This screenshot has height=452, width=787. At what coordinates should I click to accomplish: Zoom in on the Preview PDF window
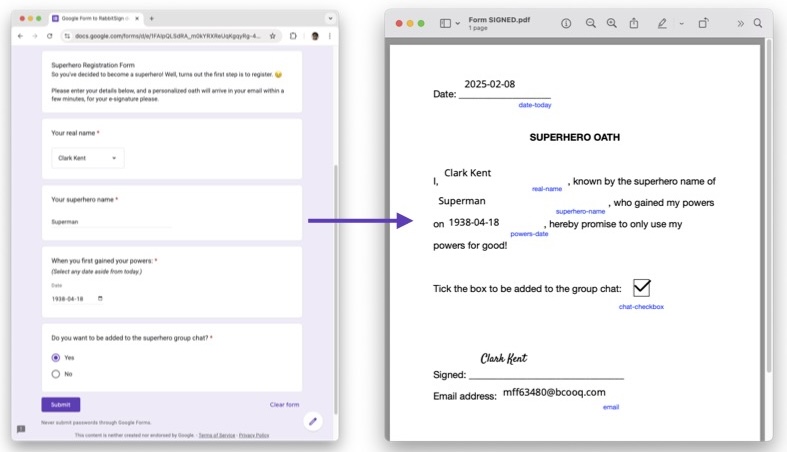[612, 24]
